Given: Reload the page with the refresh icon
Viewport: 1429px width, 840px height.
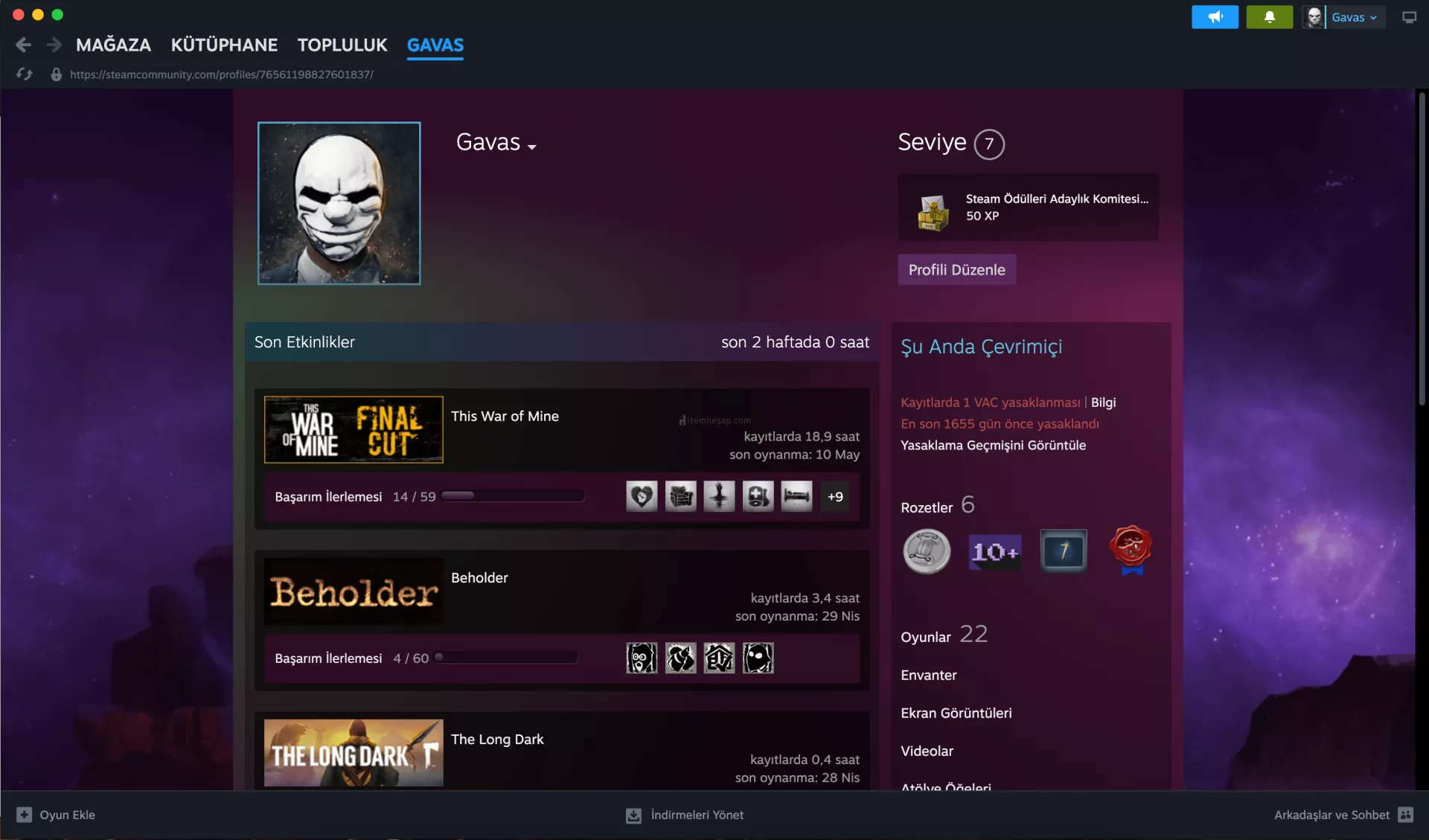Looking at the screenshot, I should [x=25, y=74].
